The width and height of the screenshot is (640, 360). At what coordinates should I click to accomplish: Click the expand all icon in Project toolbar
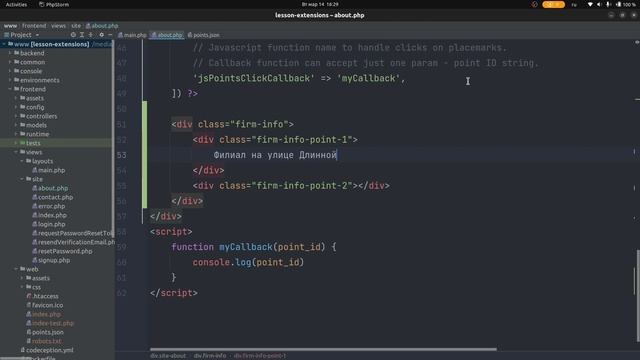point(82,35)
